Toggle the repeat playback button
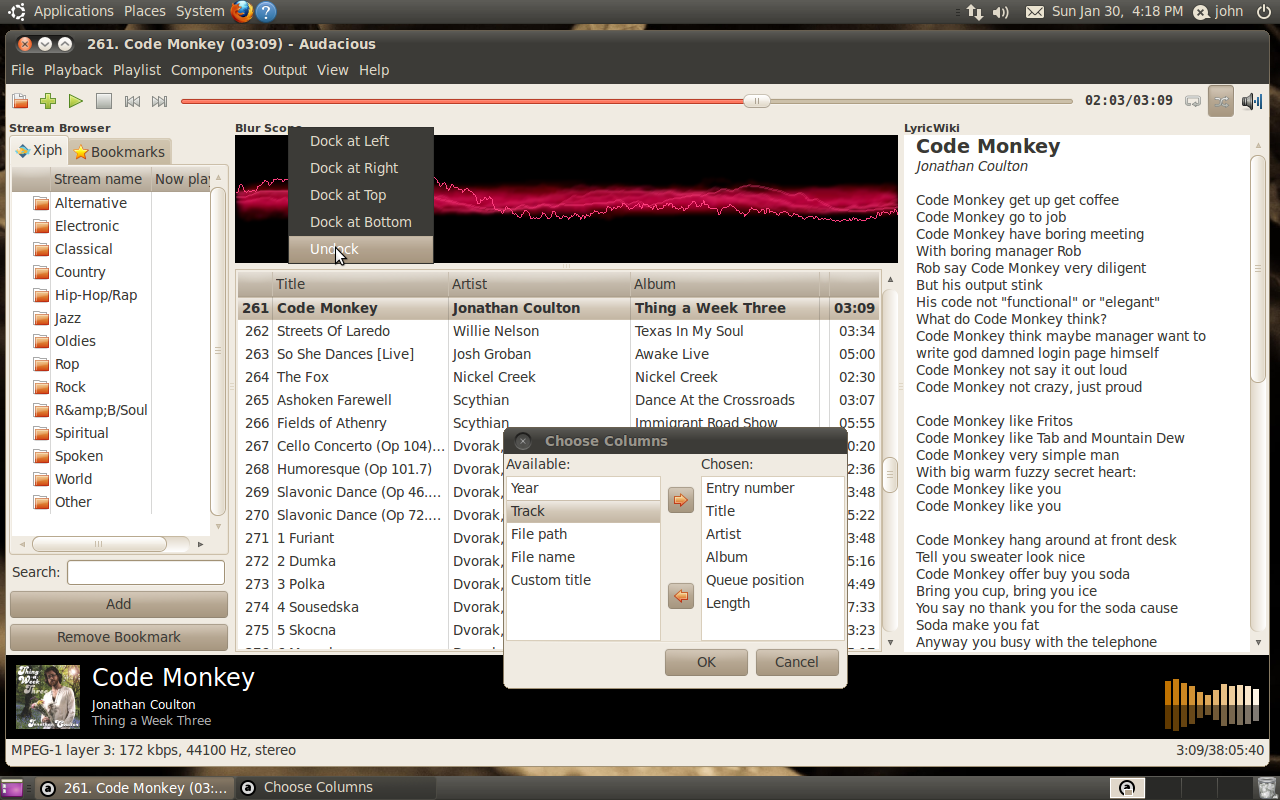This screenshot has width=1280, height=800. 1193,101
